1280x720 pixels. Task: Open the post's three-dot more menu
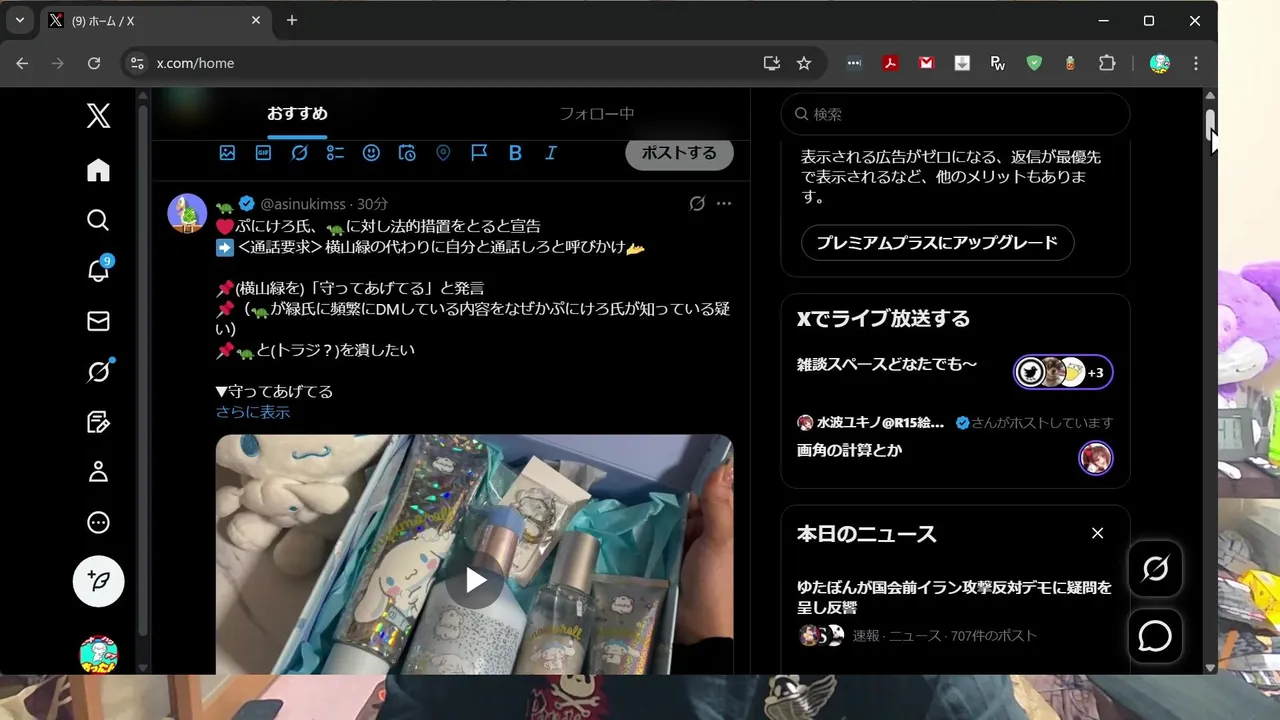(724, 204)
